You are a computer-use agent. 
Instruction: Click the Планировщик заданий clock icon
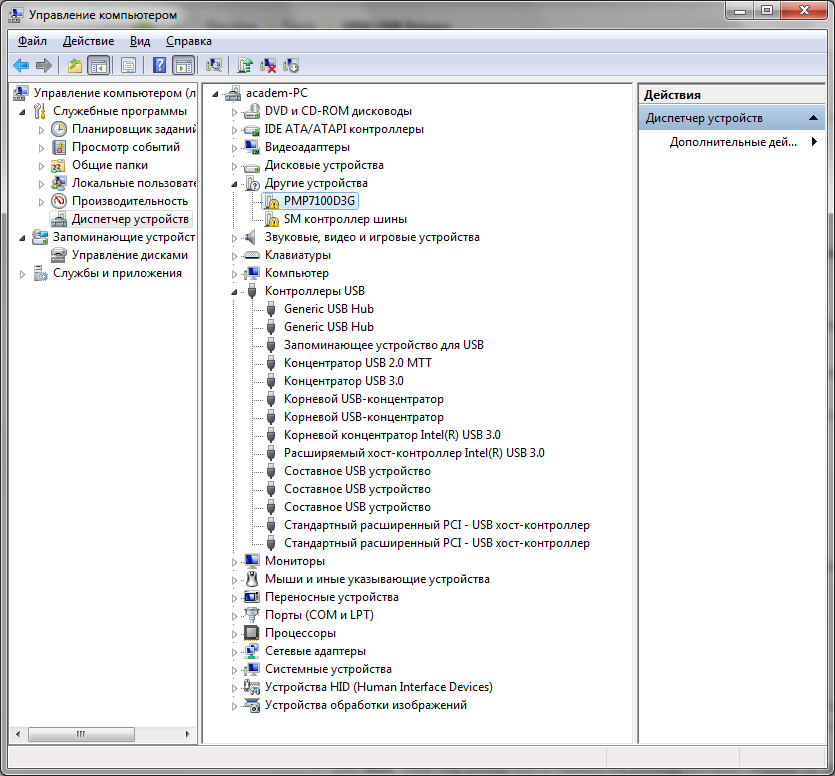pyautogui.click(x=59, y=129)
